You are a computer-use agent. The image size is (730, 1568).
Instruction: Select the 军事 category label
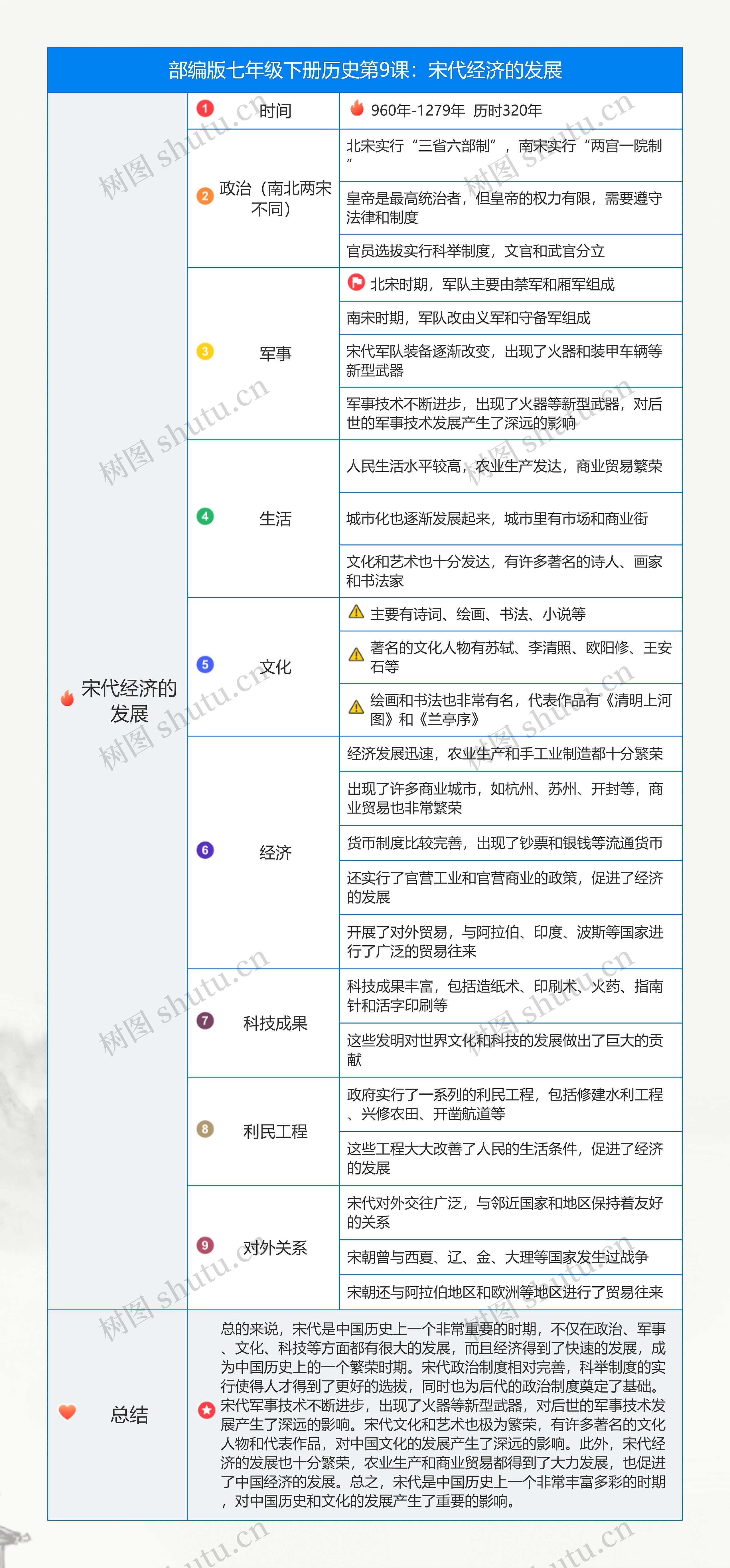pyautogui.click(x=275, y=354)
